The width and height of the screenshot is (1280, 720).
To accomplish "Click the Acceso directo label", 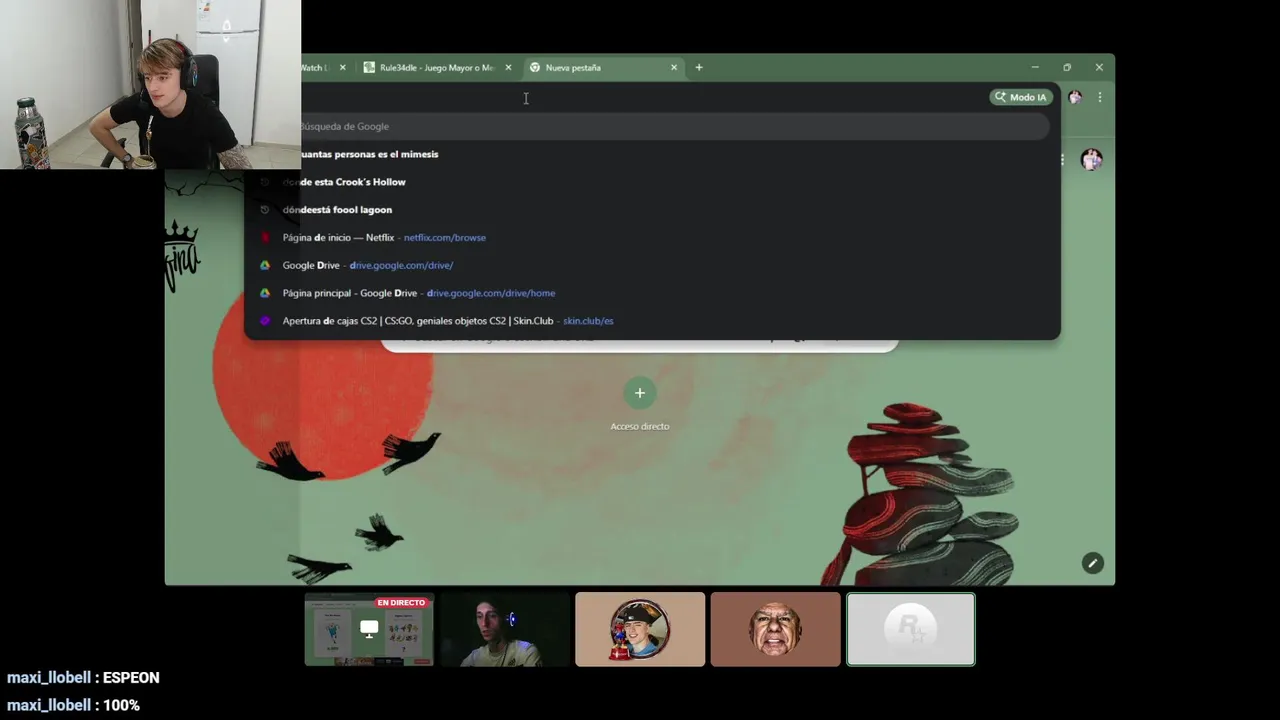I will click(640, 426).
